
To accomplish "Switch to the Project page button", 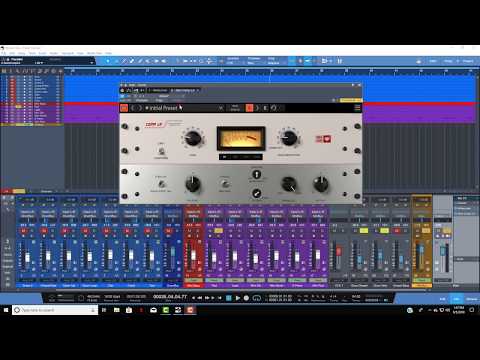I will [x=468, y=61].
